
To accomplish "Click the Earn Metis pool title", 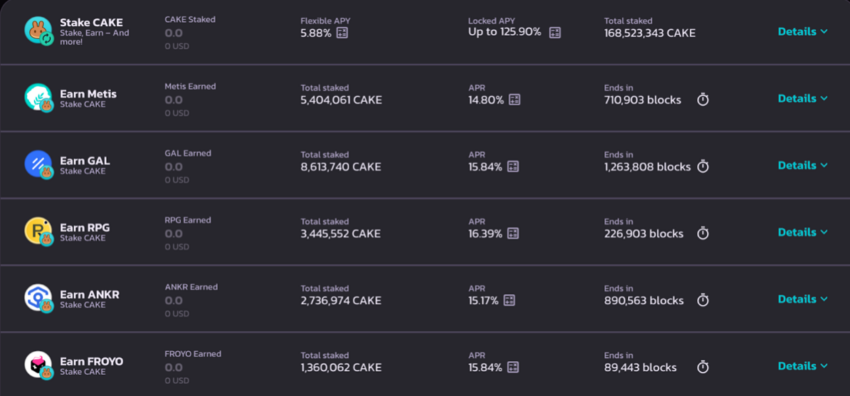I will (x=88, y=94).
